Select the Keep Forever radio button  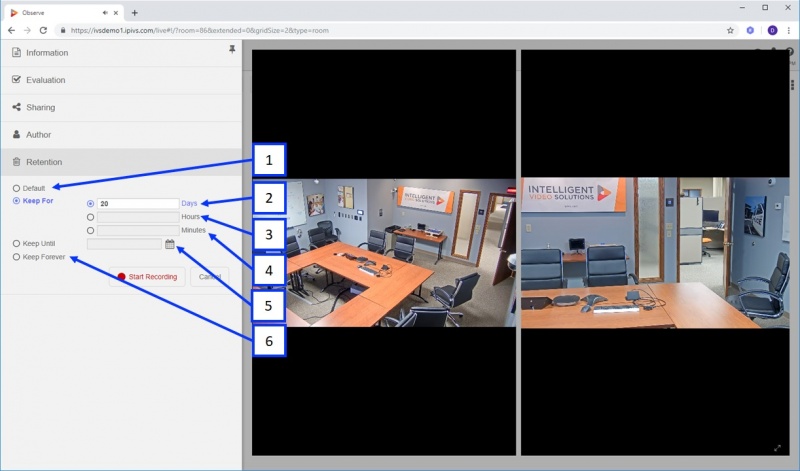pyautogui.click(x=16, y=257)
